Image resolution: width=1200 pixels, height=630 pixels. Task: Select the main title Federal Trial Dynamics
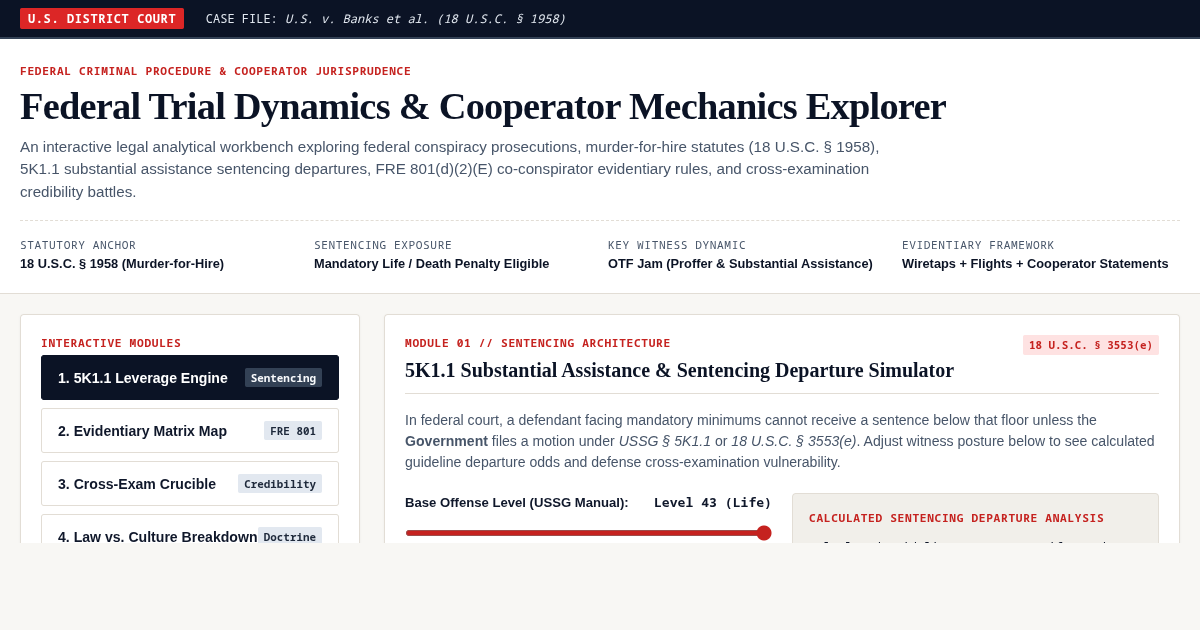483,106
